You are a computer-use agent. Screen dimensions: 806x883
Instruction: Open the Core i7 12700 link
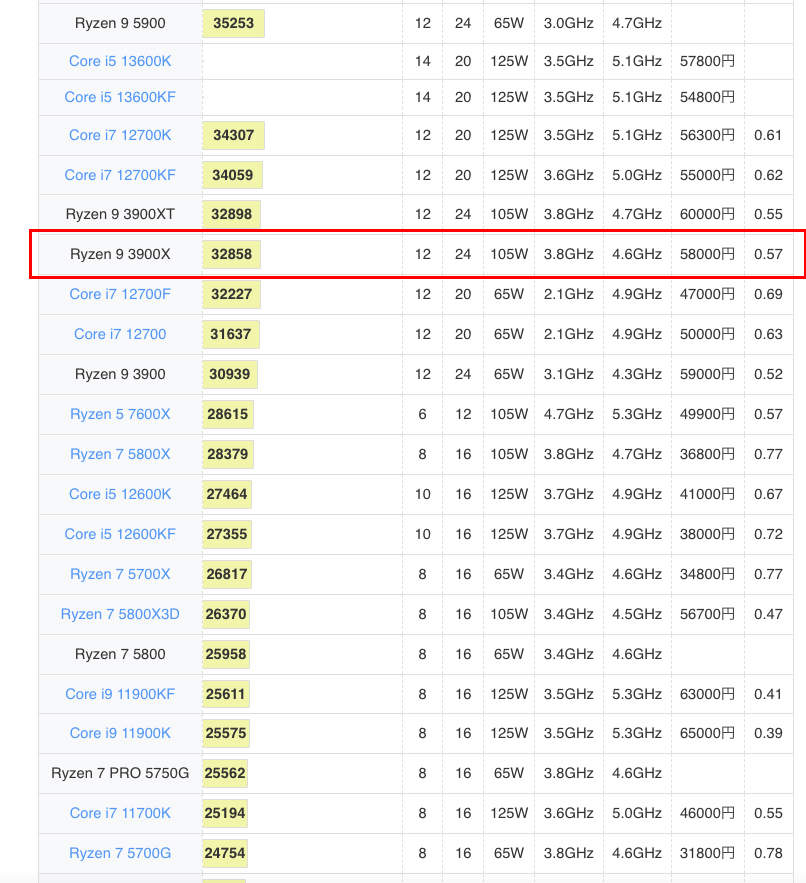(x=120, y=334)
